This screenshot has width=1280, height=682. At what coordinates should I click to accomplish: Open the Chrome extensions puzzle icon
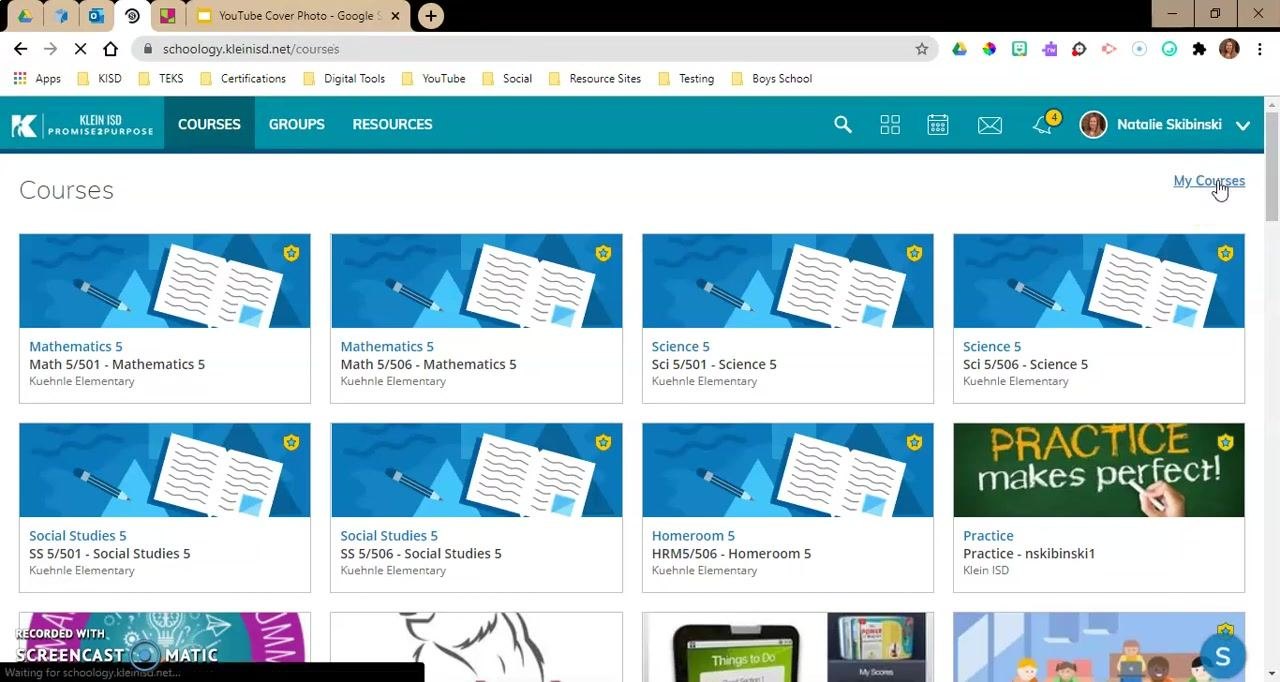pyautogui.click(x=1199, y=48)
